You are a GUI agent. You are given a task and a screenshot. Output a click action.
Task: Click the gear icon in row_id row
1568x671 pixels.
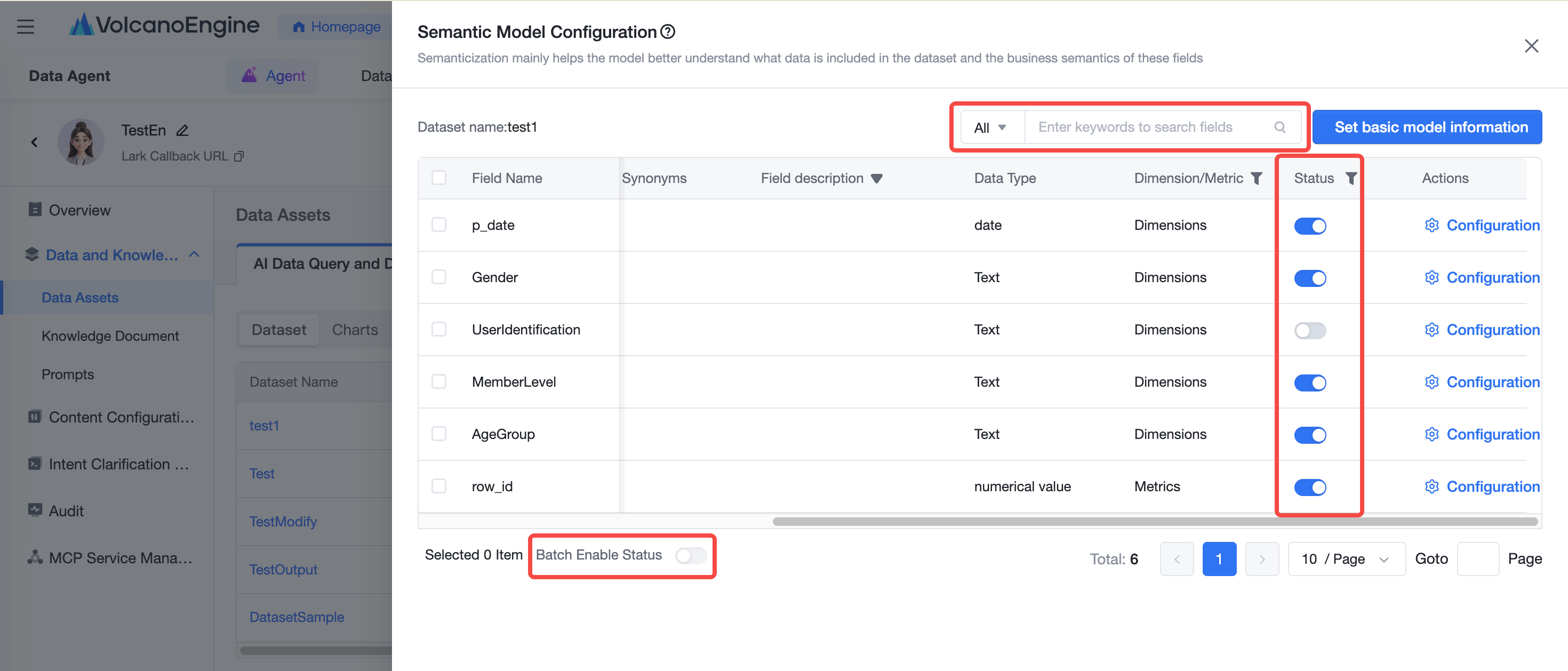(1431, 486)
